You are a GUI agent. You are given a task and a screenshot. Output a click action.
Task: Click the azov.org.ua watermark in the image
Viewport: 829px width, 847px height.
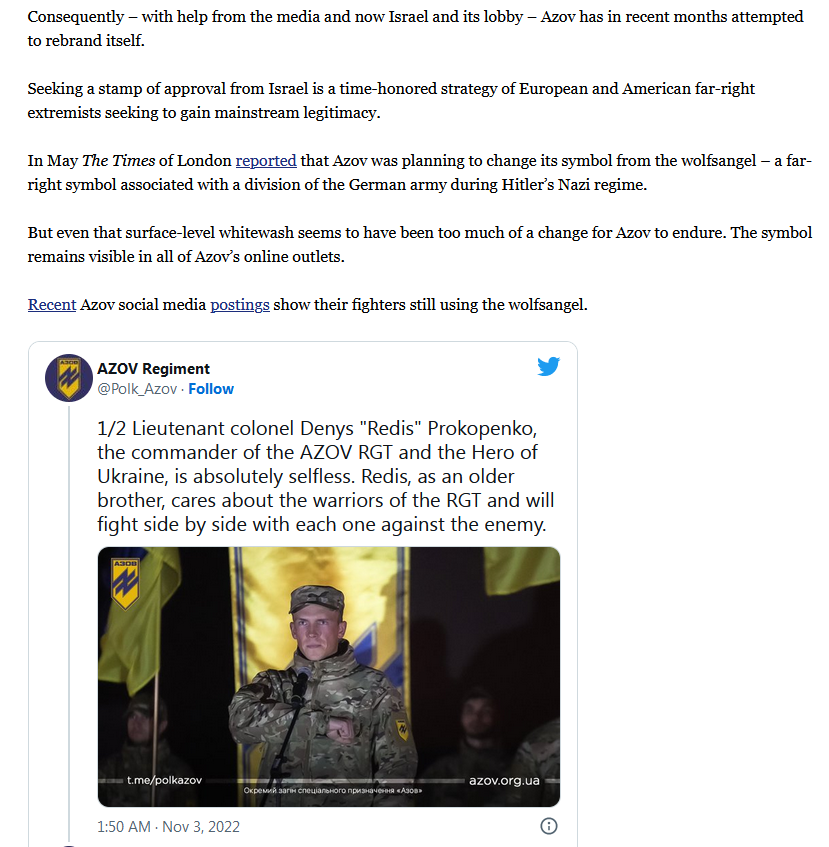tap(504, 781)
